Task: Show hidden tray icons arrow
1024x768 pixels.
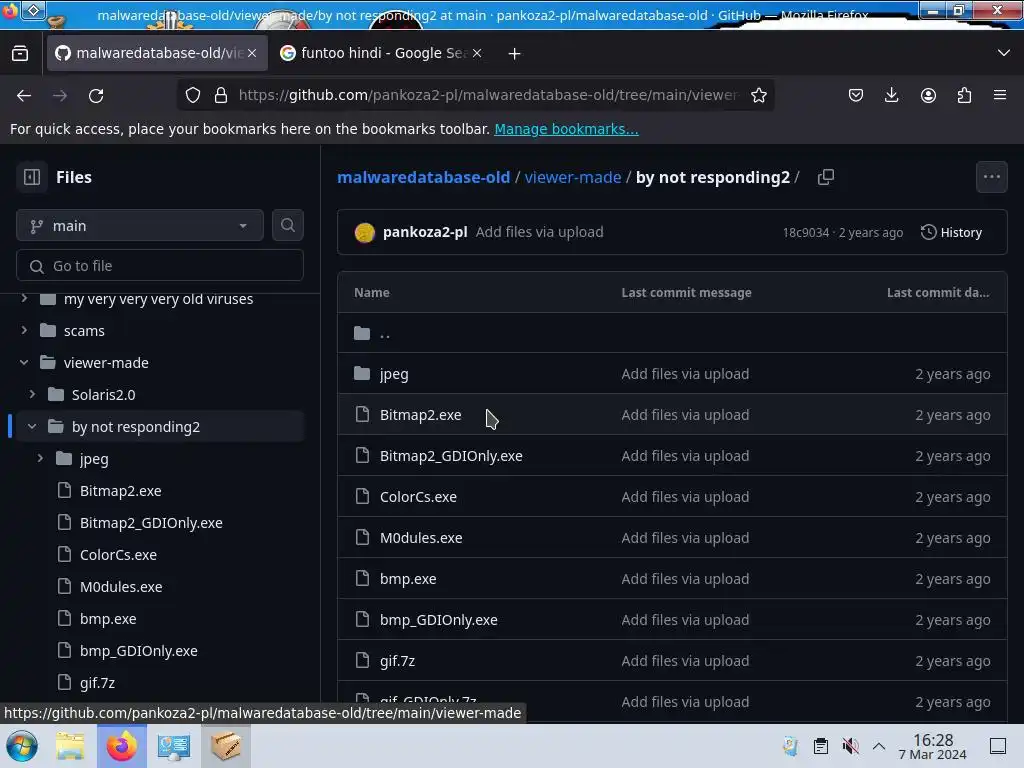Action: tap(879, 746)
